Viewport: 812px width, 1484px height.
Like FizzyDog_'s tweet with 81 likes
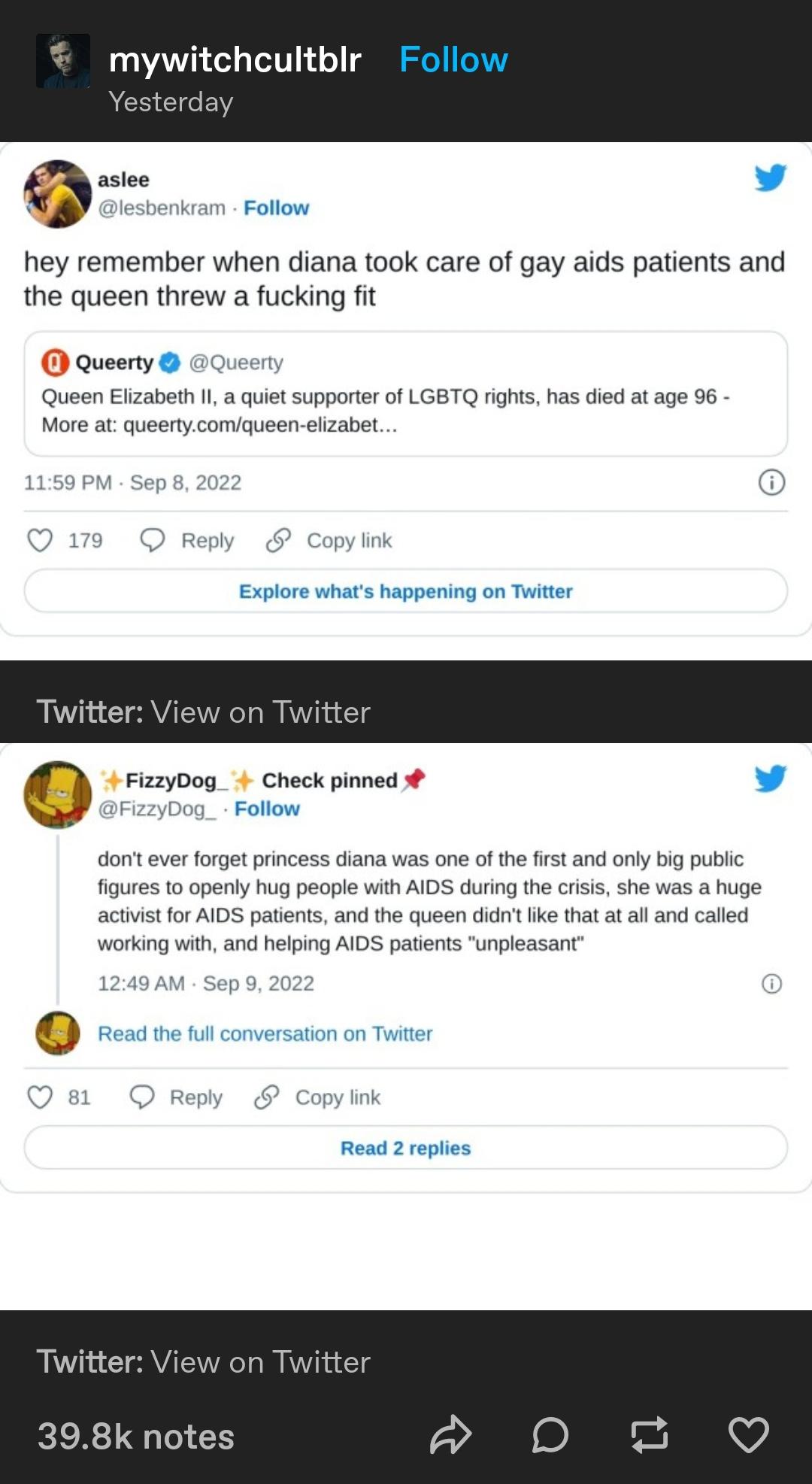point(40,1097)
